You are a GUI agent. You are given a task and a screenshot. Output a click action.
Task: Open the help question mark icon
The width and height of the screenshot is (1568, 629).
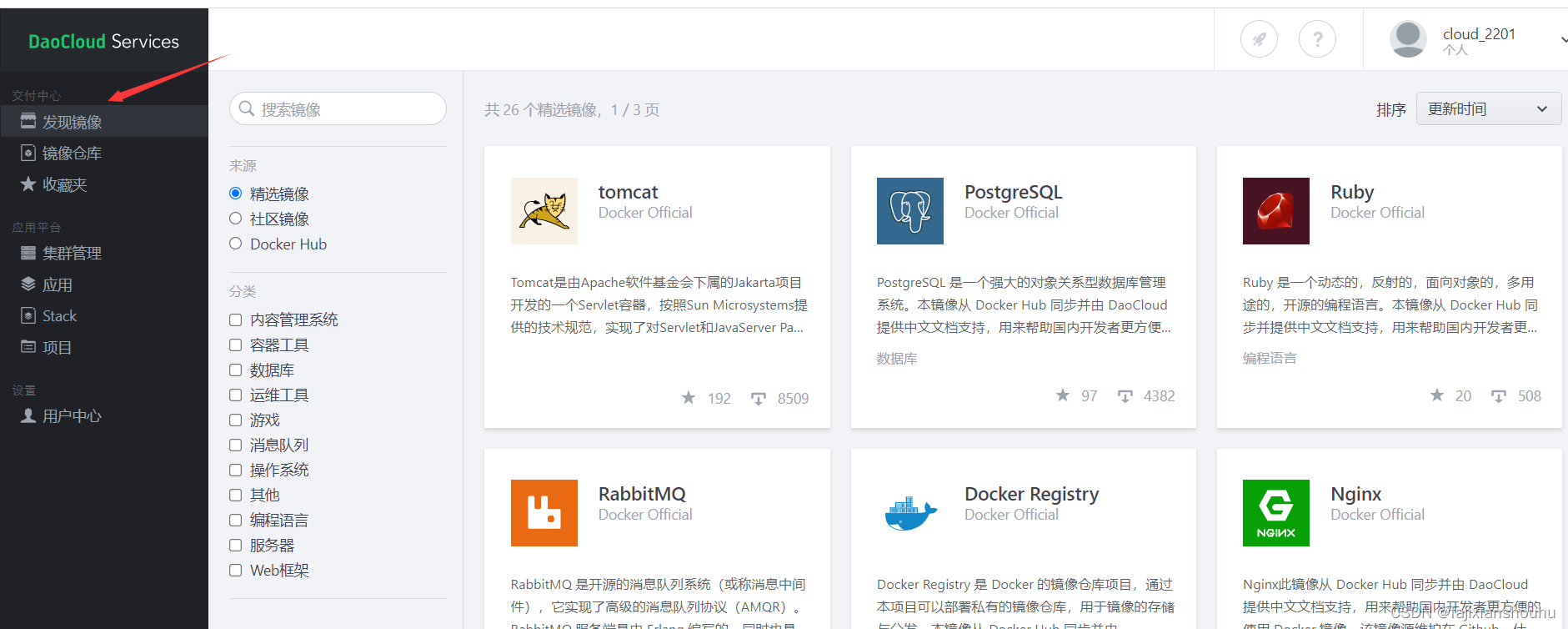pyautogui.click(x=1317, y=38)
